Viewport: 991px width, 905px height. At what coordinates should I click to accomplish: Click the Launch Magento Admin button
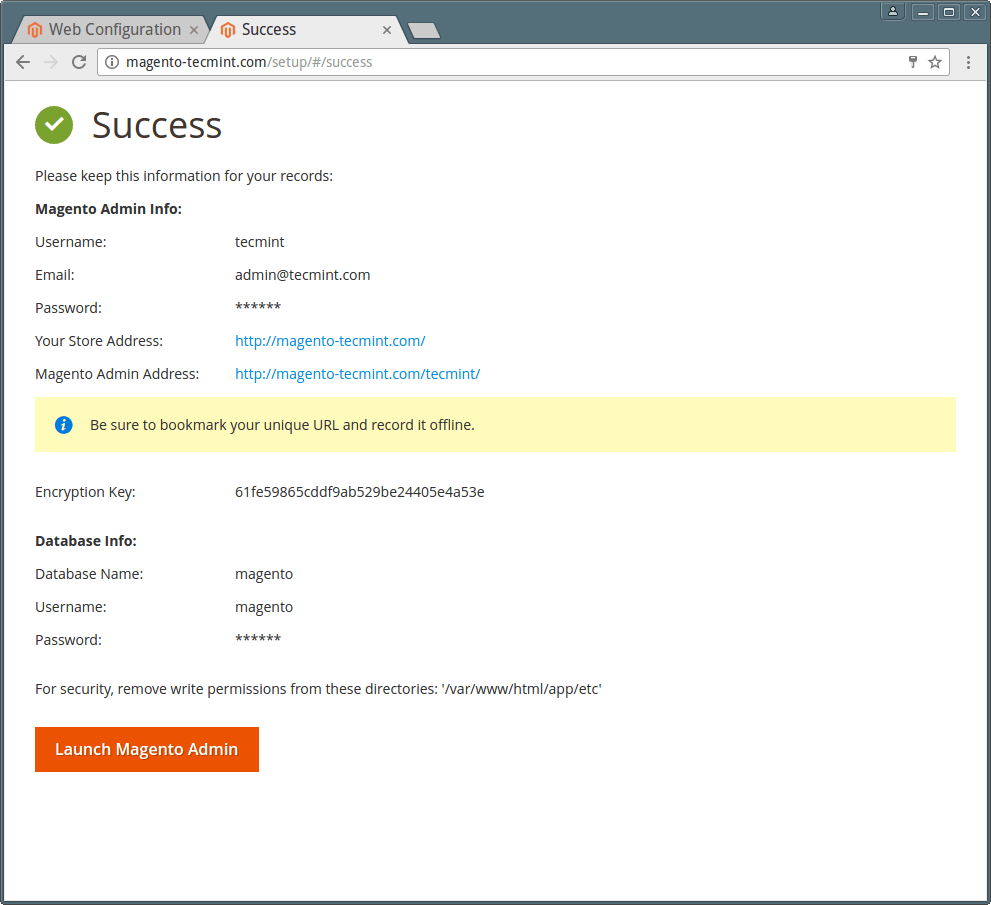pyautogui.click(x=147, y=750)
